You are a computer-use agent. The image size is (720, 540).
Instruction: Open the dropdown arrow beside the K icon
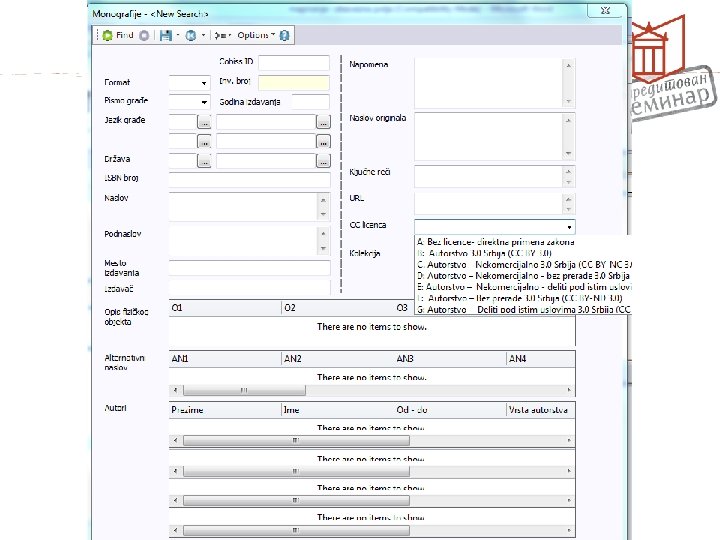point(203,35)
